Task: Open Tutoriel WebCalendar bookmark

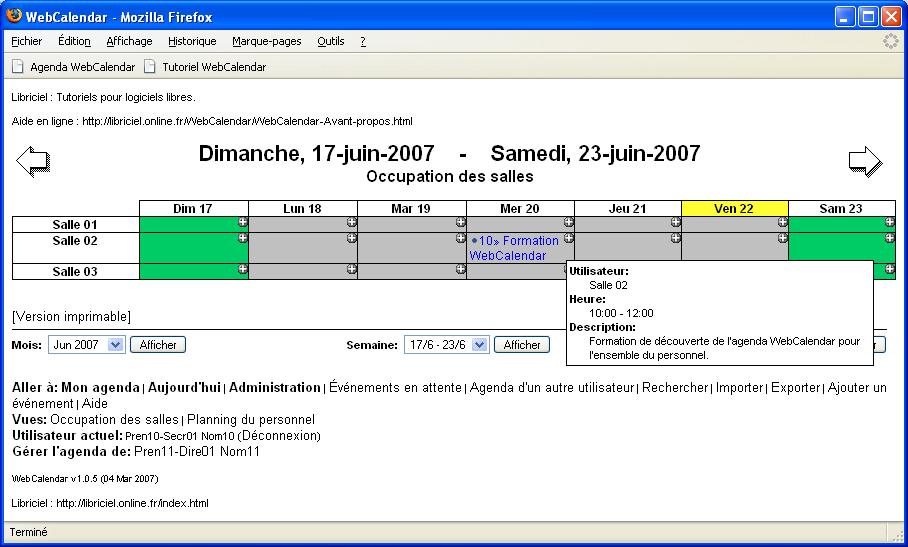Action: click(x=206, y=67)
